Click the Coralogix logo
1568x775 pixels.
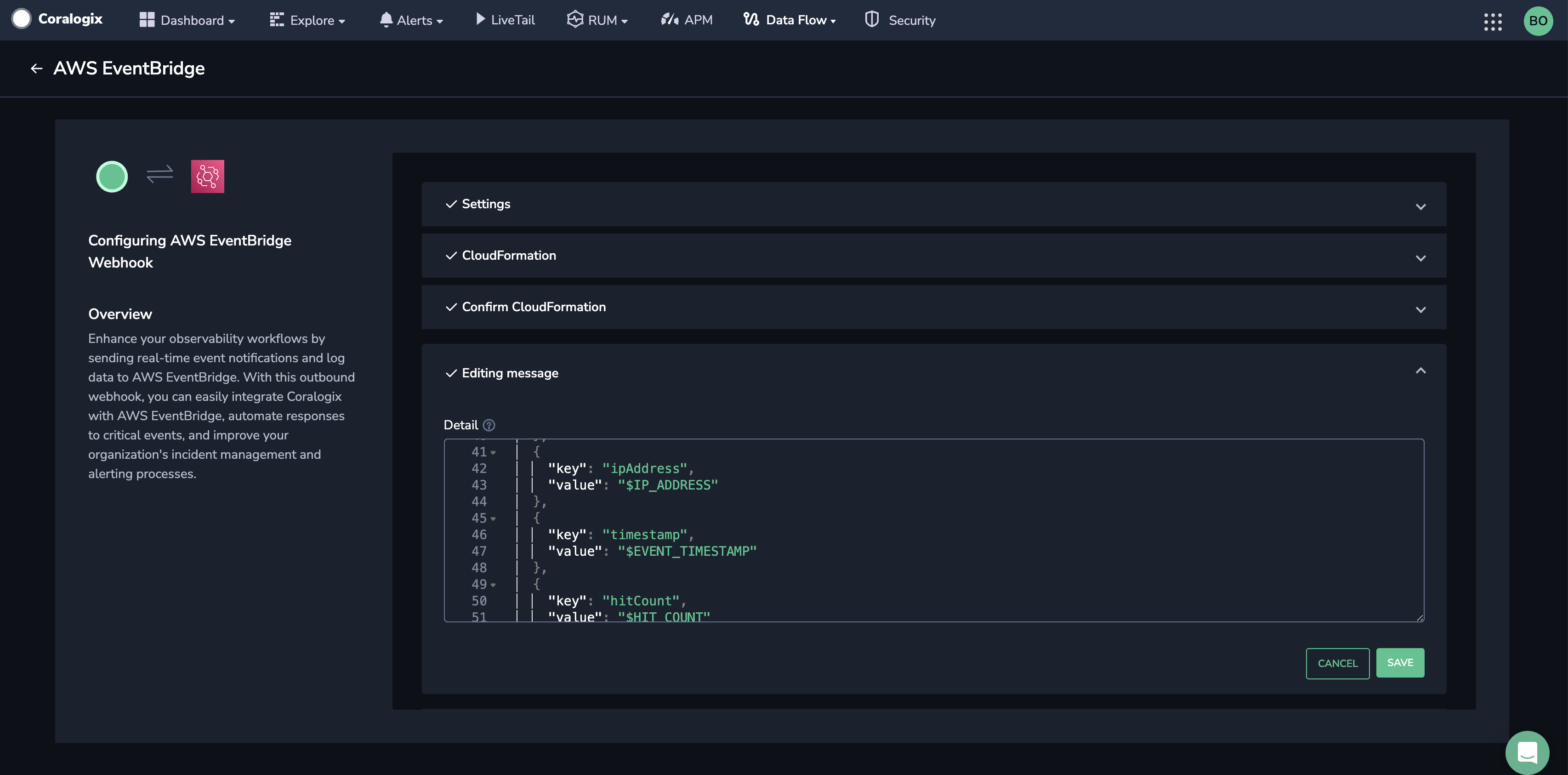click(57, 19)
